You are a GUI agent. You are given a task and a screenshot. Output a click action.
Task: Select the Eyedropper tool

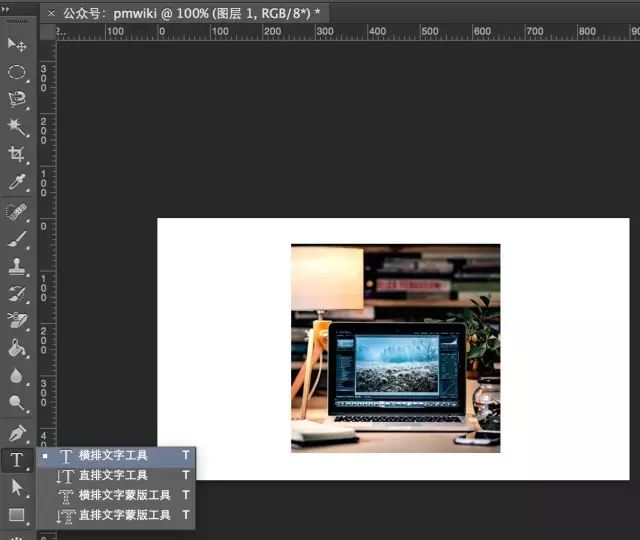(x=17, y=182)
